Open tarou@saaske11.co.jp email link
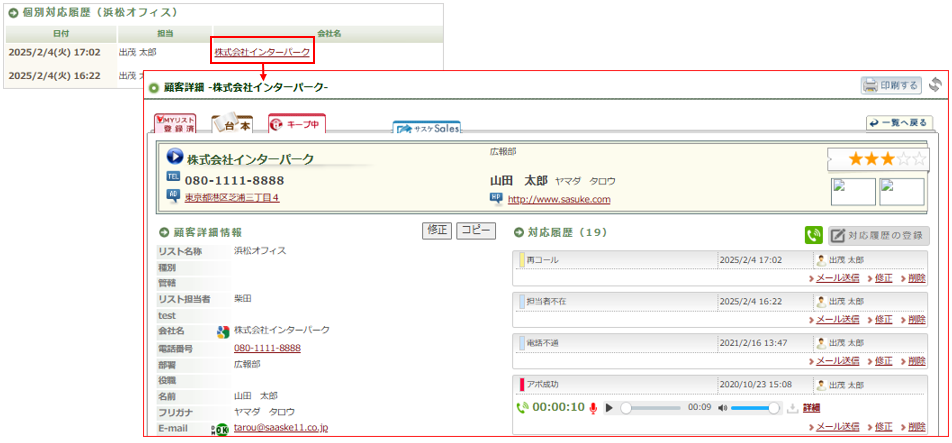 point(281,428)
